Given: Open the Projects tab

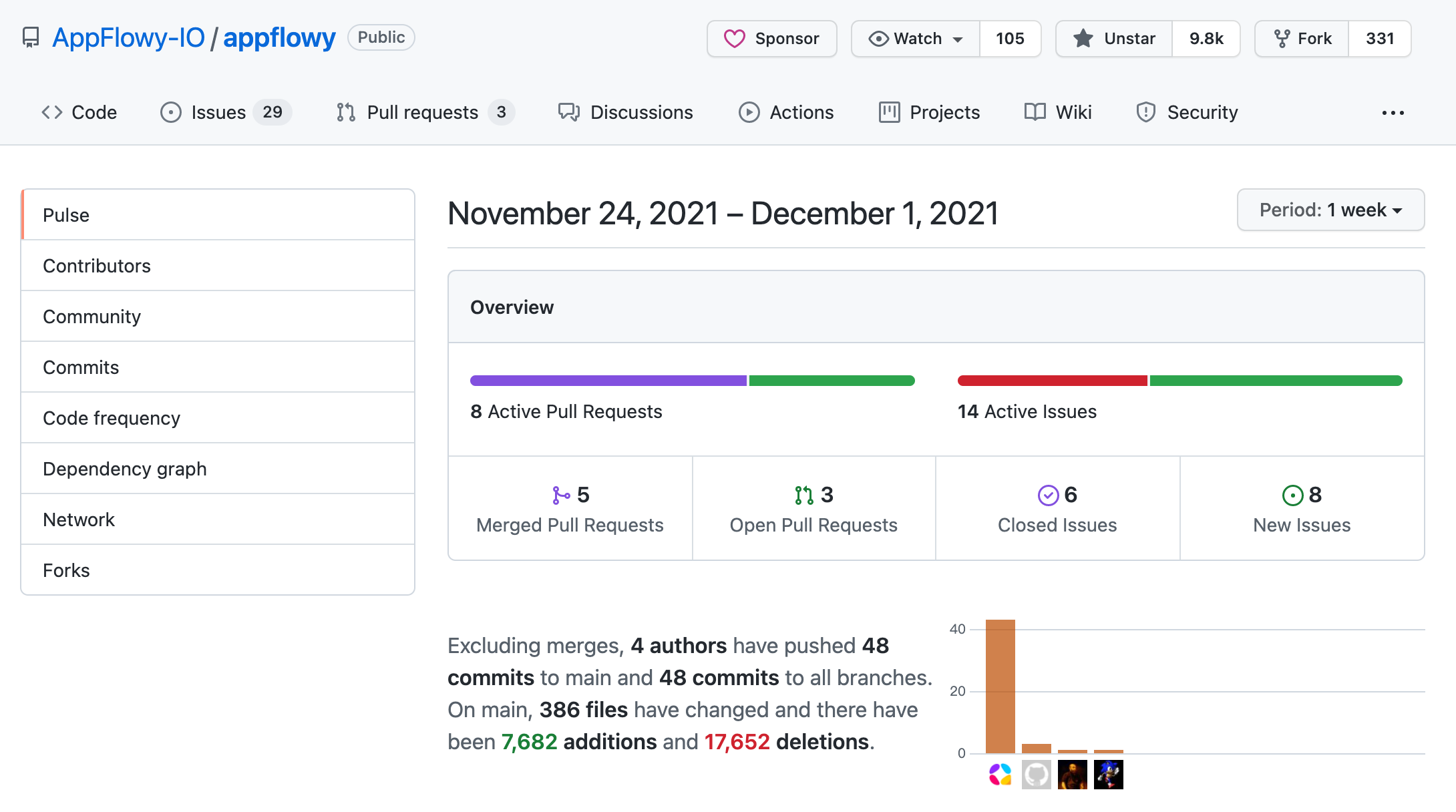Looking at the screenshot, I should [x=930, y=112].
